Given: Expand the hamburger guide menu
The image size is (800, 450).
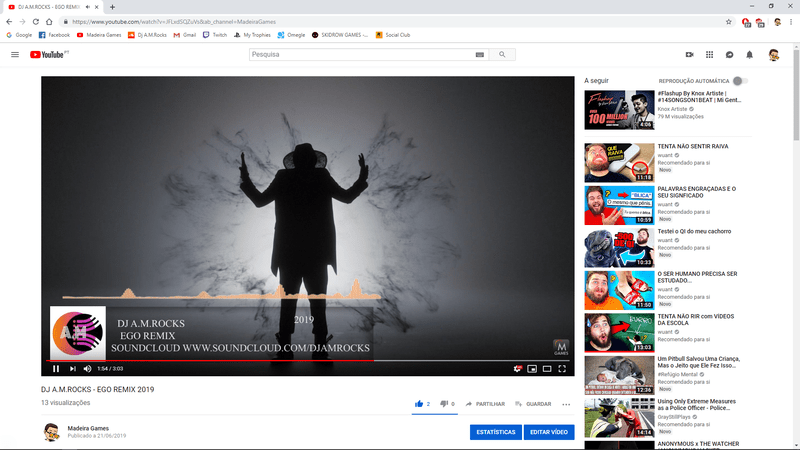Looking at the screenshot, I should [x=15, y=55].
